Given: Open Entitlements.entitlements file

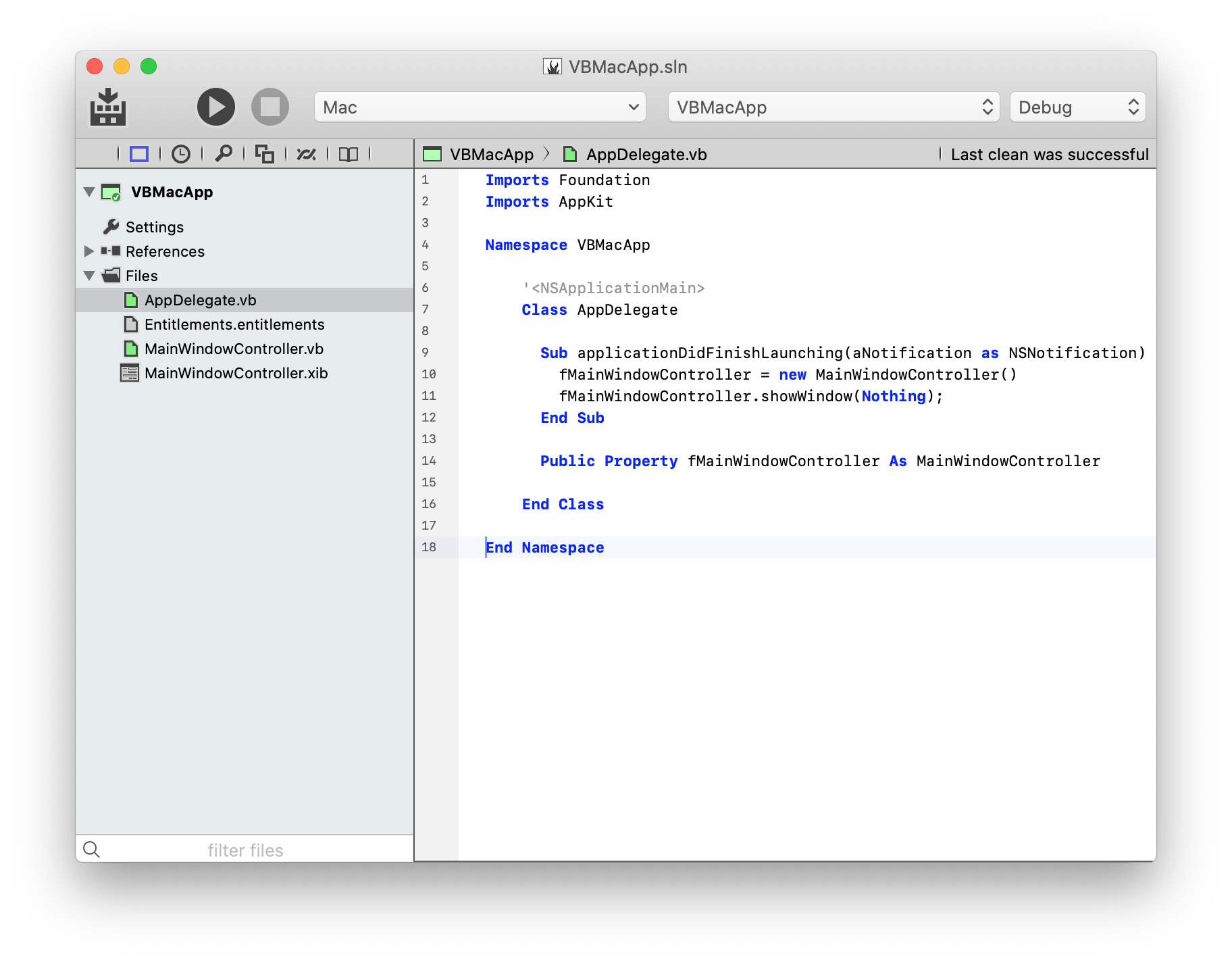Looking at the screenshot, I should pyautogui.click(x=234, y=324).
